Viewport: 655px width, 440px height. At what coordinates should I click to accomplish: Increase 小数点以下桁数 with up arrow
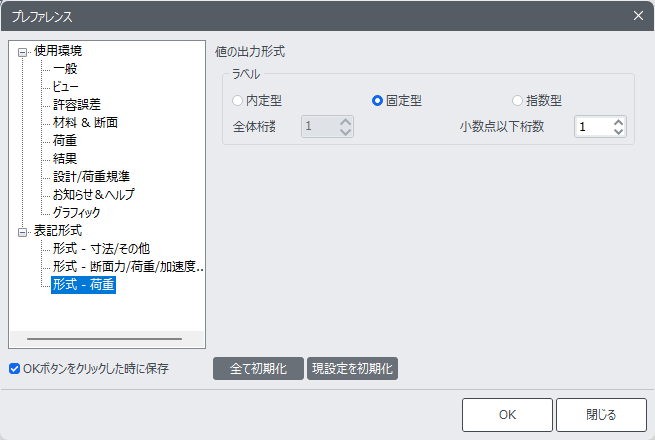618,122
